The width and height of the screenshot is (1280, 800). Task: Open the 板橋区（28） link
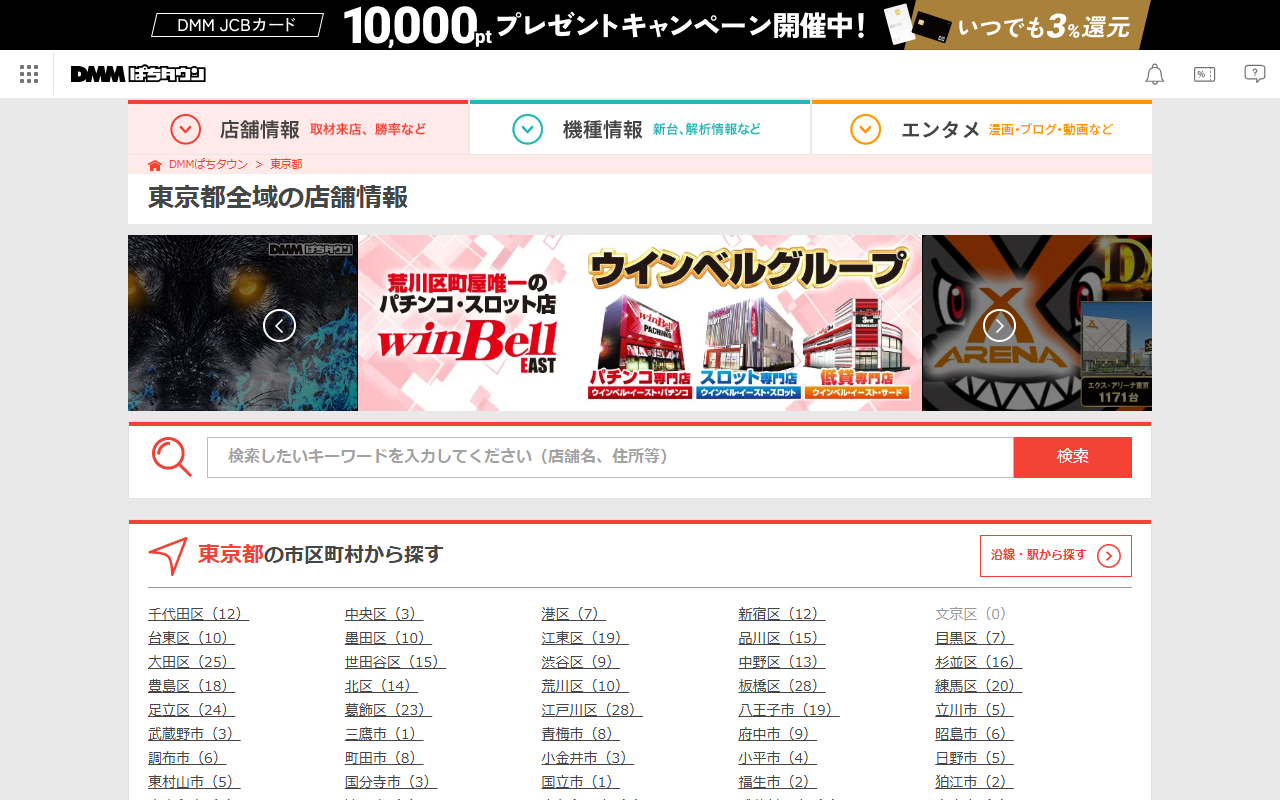point(782,686)
